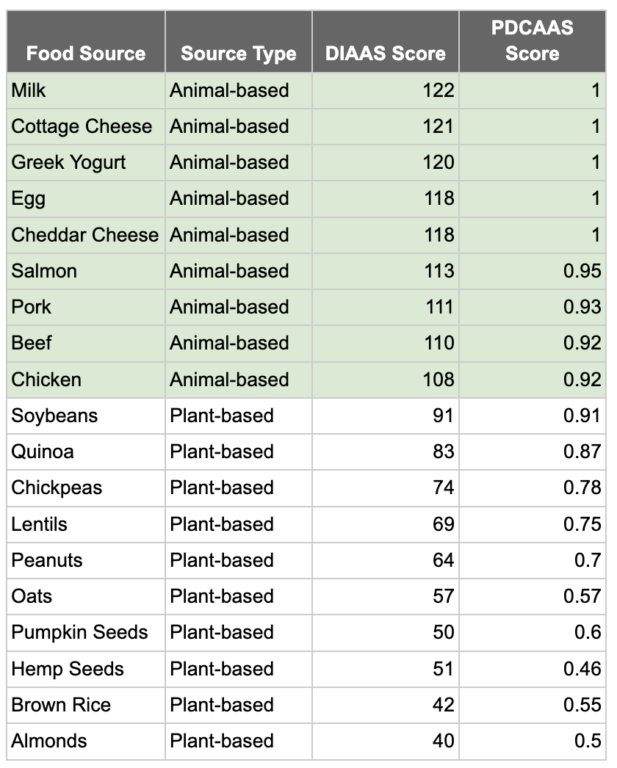
Task: Click the Cheddar Cheese cell
Action: (x=85, y=235)
